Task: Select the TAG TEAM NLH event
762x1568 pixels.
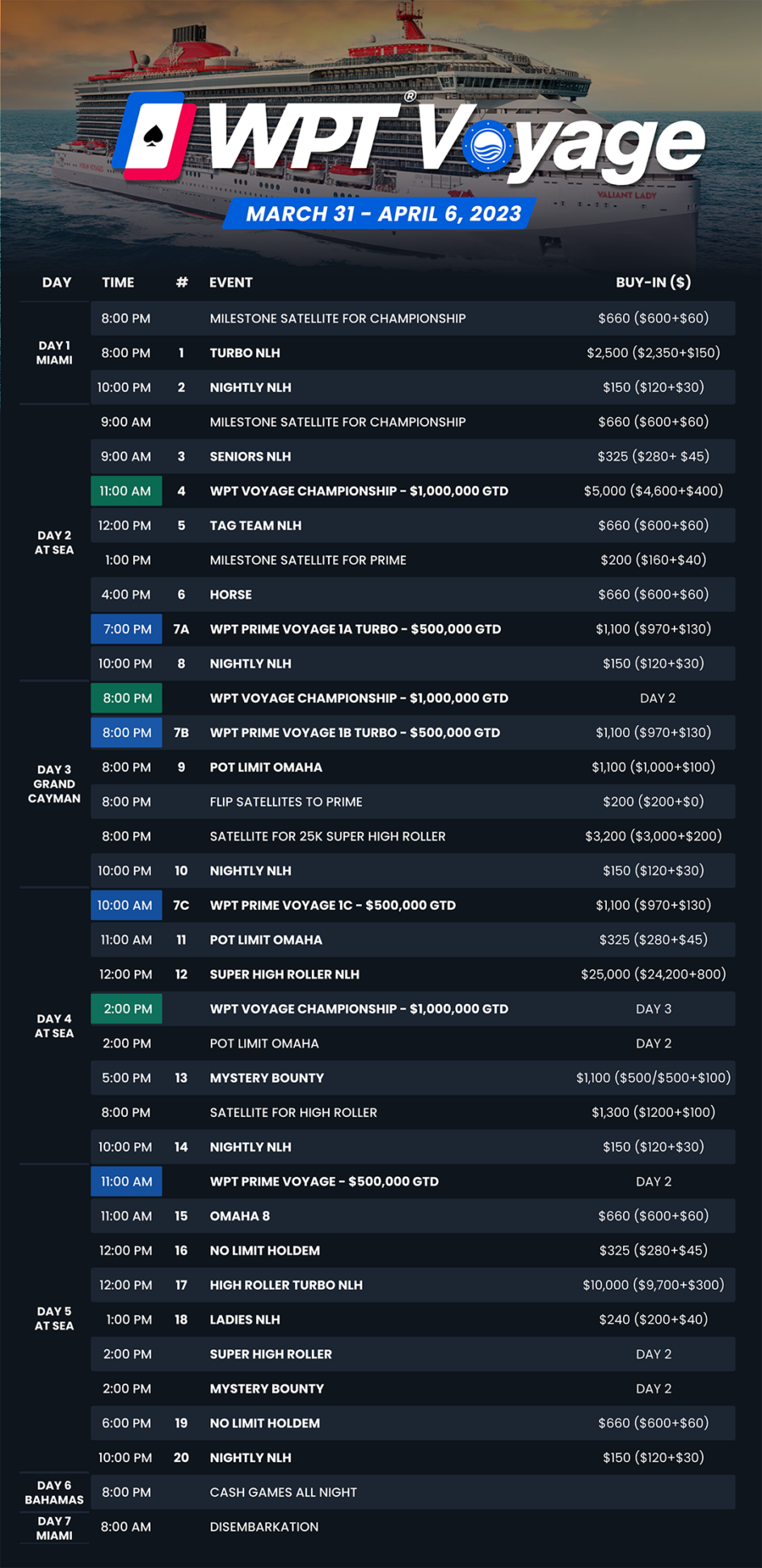Action: click(255, 525)
